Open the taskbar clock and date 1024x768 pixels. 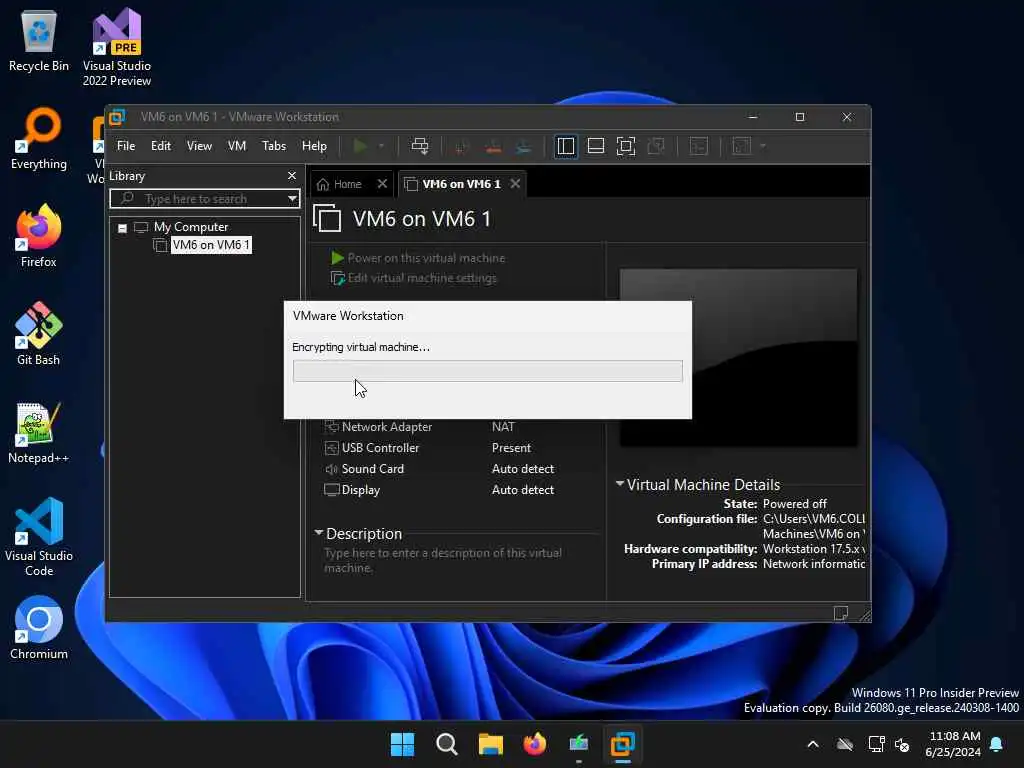point(953,744)
